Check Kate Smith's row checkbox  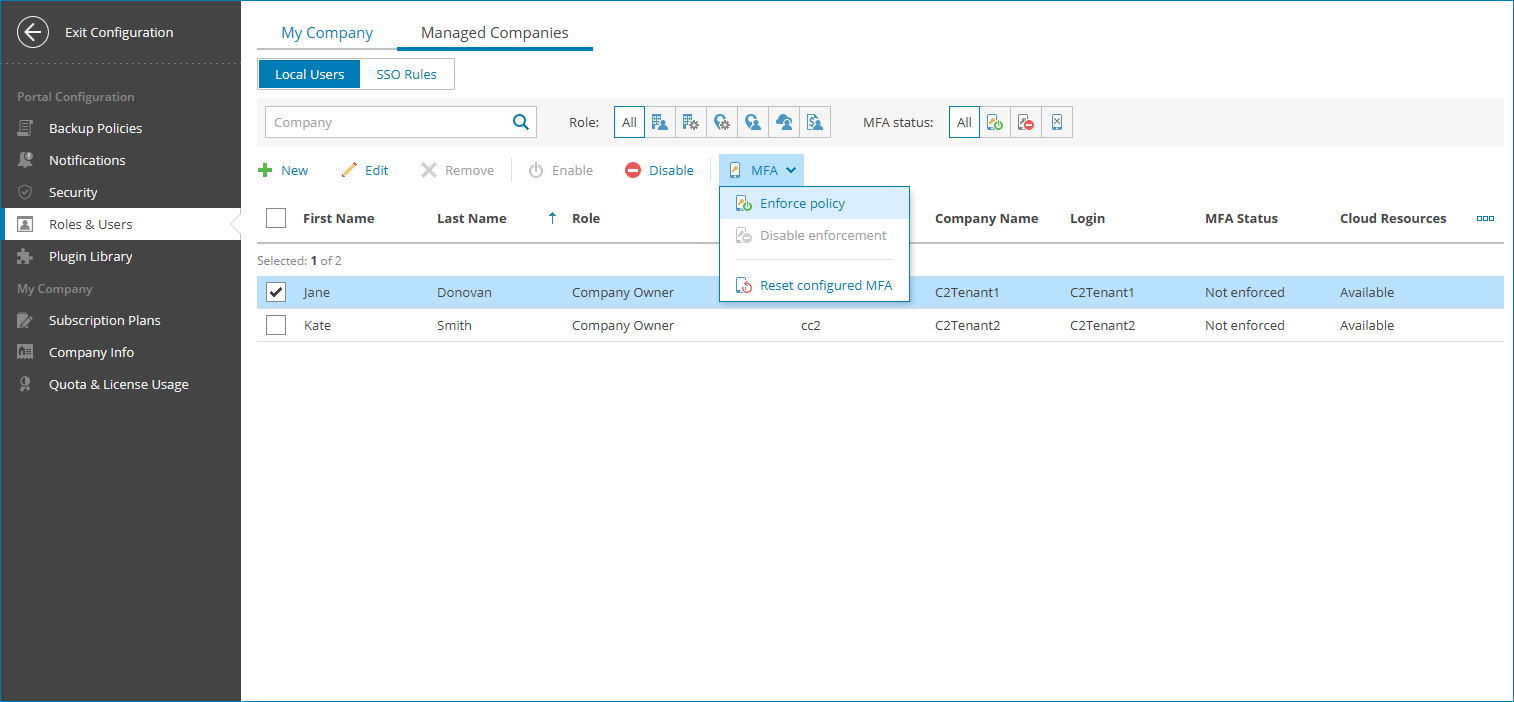pos(275,324)
